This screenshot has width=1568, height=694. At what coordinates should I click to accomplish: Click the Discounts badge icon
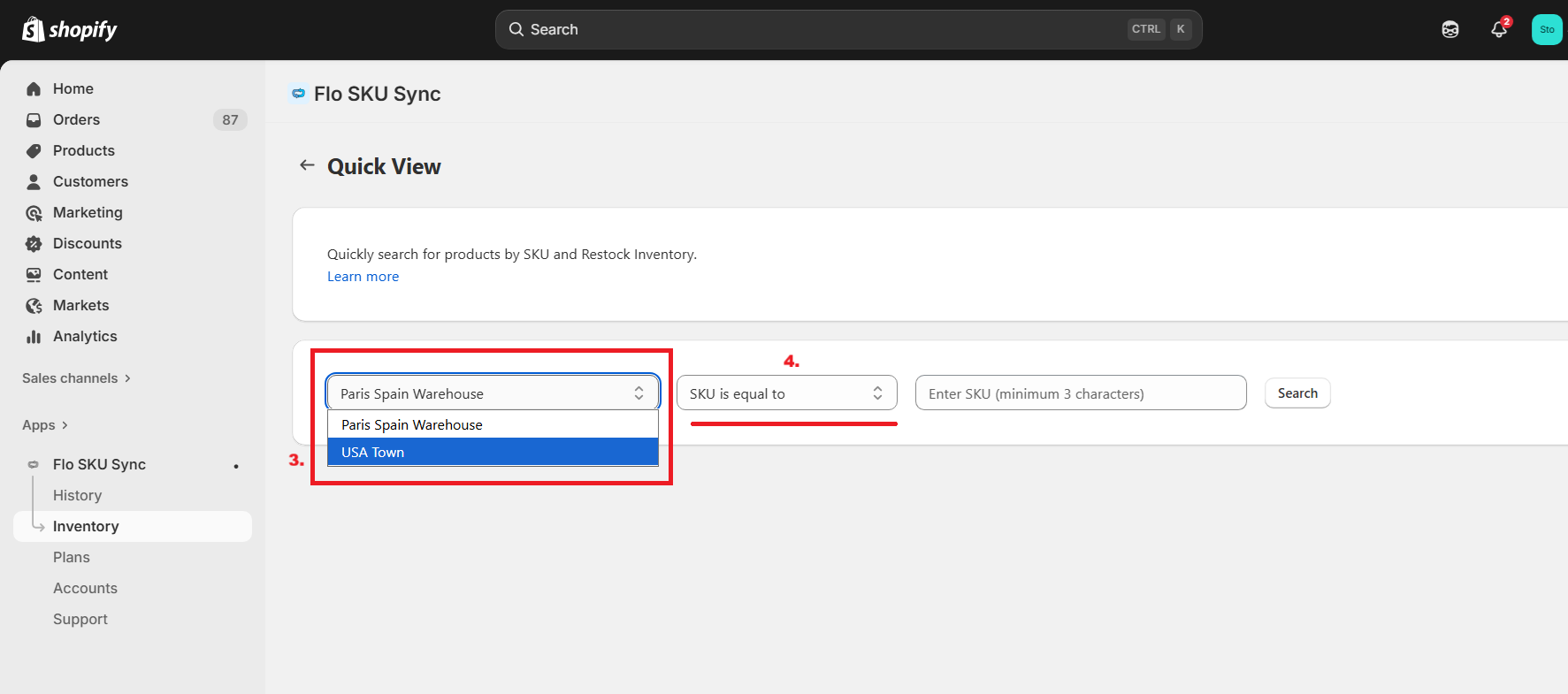point(34,243)
